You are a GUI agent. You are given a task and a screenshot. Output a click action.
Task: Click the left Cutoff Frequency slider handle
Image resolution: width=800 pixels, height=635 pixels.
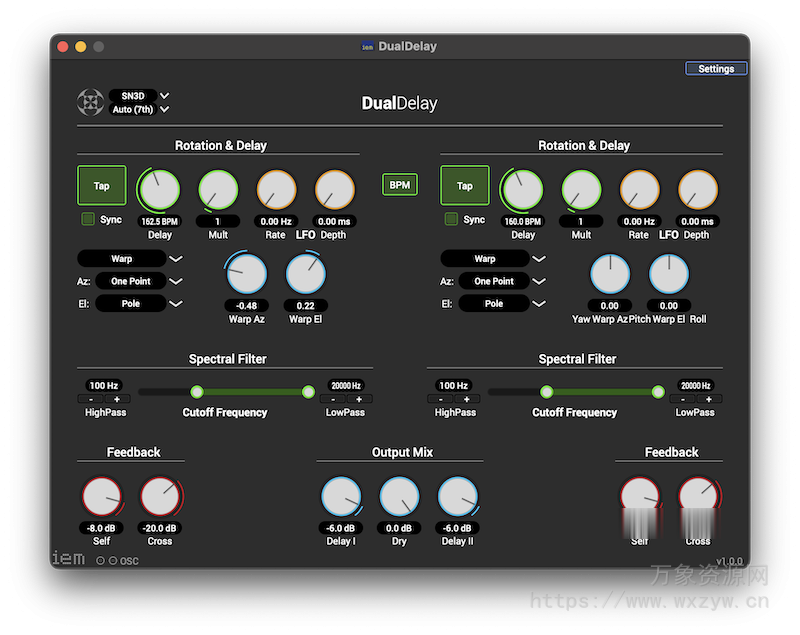coord(198,391)
